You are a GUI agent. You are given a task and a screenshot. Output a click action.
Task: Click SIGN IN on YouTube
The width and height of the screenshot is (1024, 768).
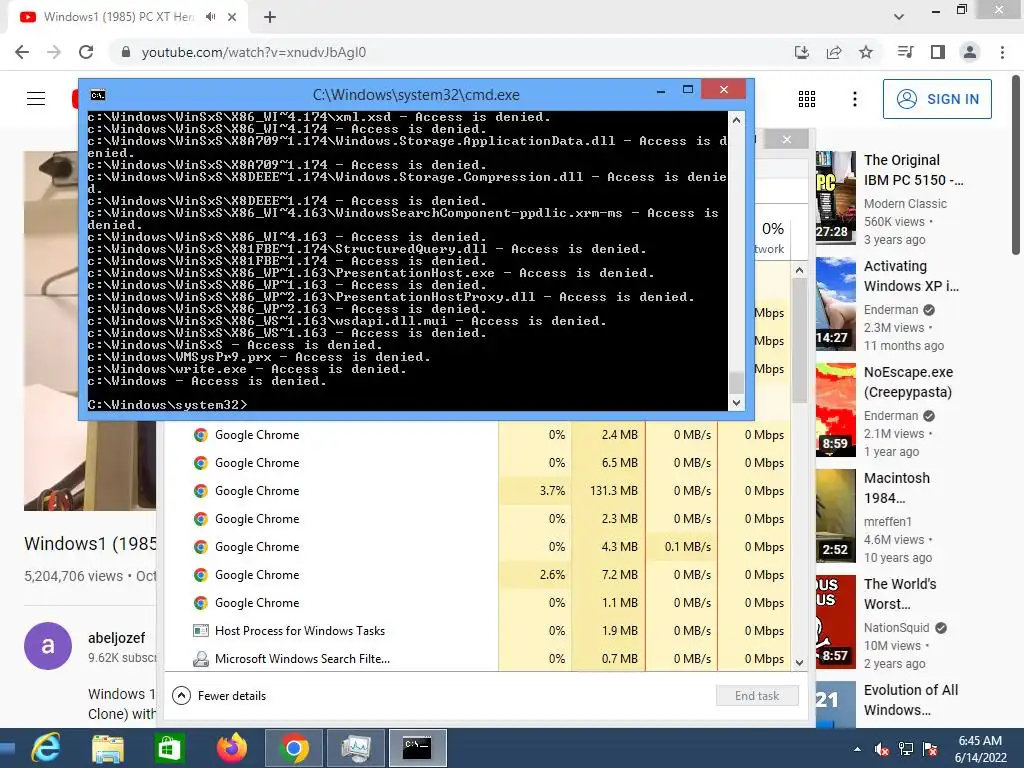coord(937,99)
